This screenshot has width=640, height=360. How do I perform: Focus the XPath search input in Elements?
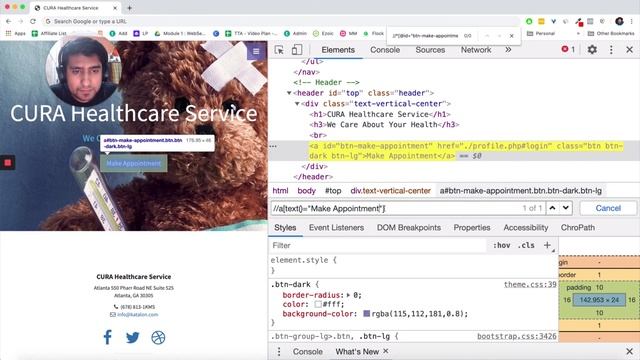point(394,208)
